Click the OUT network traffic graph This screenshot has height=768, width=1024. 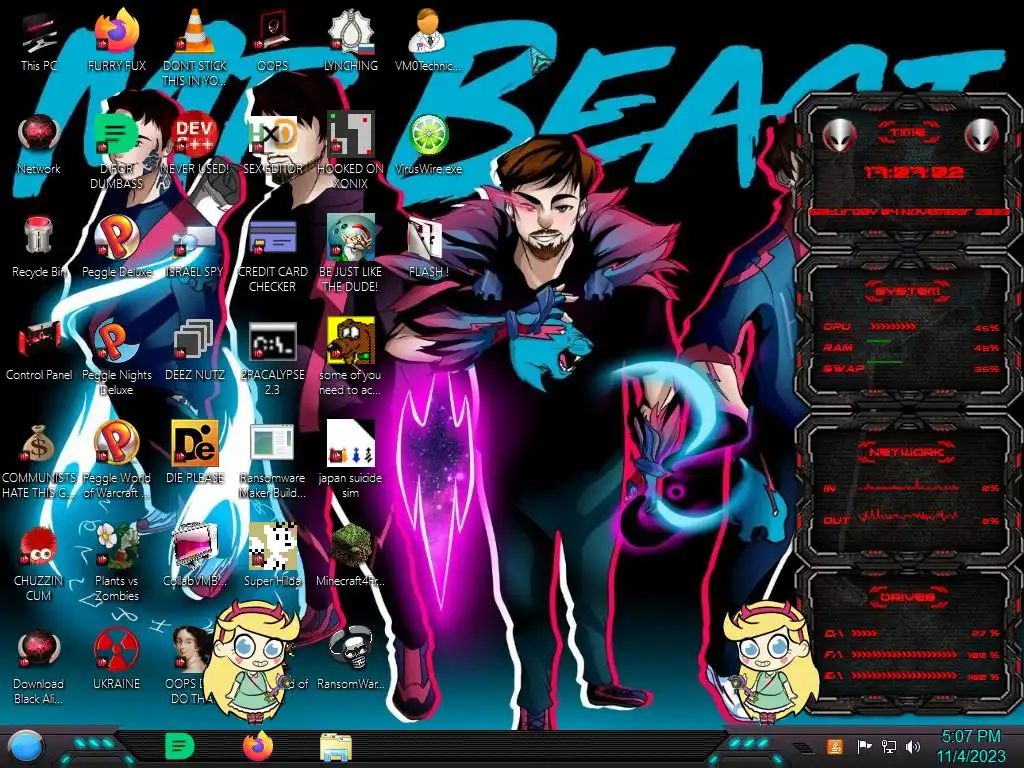click(908, 516)
